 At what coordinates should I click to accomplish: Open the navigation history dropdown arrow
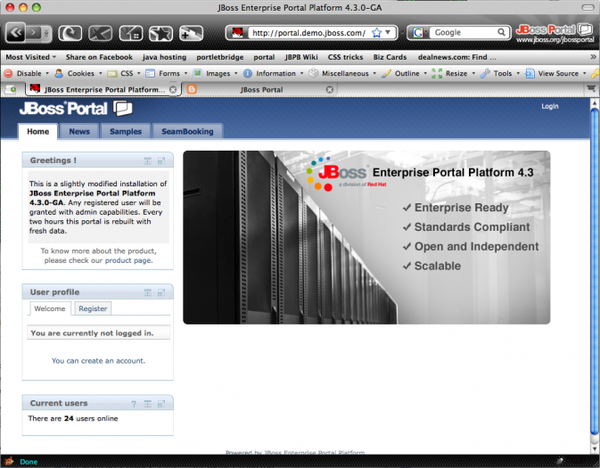46,33
